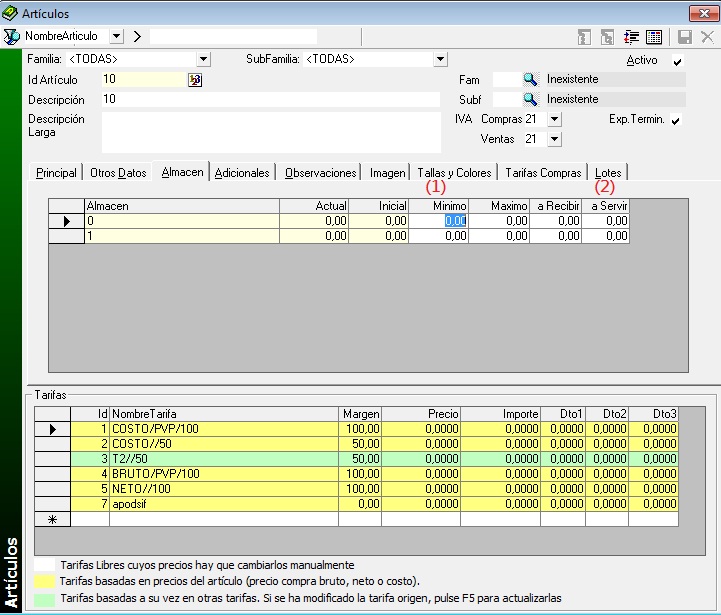Select row marker of Almacen 0
The width and height of the screenshot is (721, 615).
67,221
